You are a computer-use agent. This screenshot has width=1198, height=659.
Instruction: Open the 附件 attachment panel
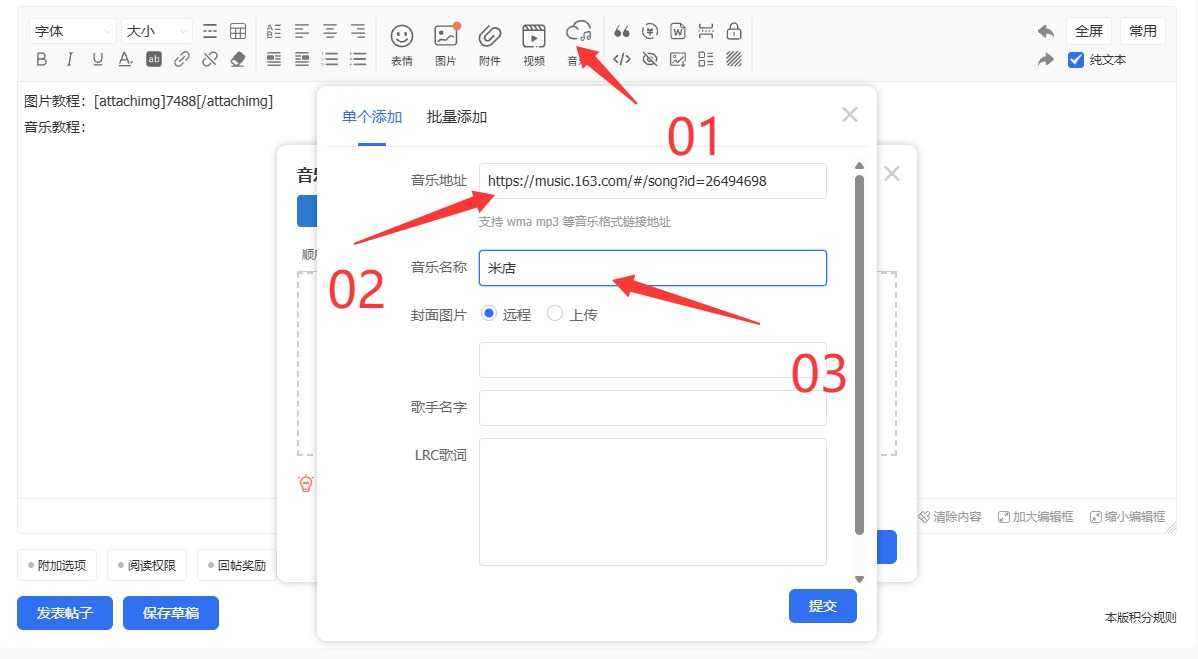tap(490, 44)
